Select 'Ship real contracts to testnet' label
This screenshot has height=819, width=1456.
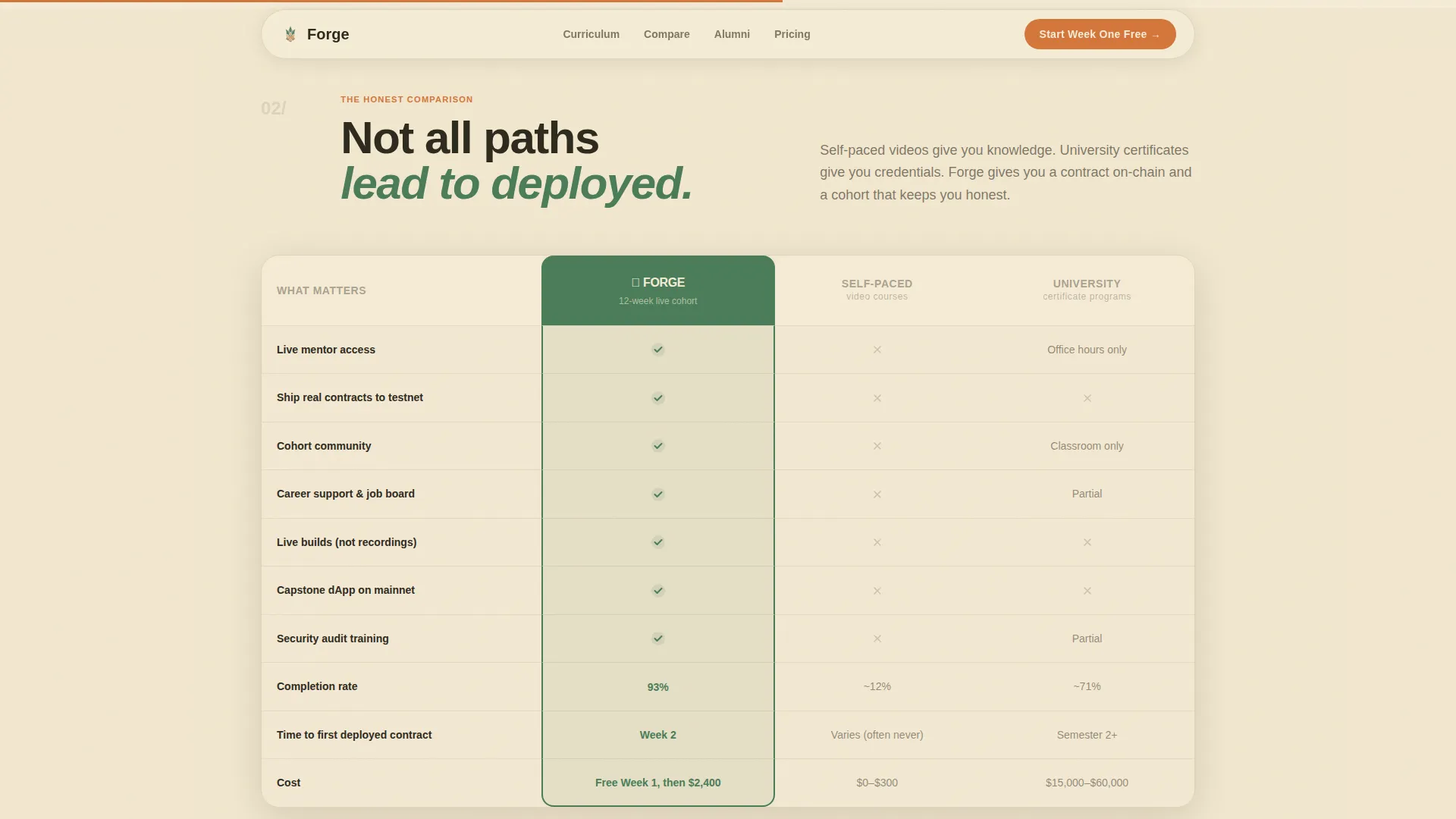tap(350, 397)
